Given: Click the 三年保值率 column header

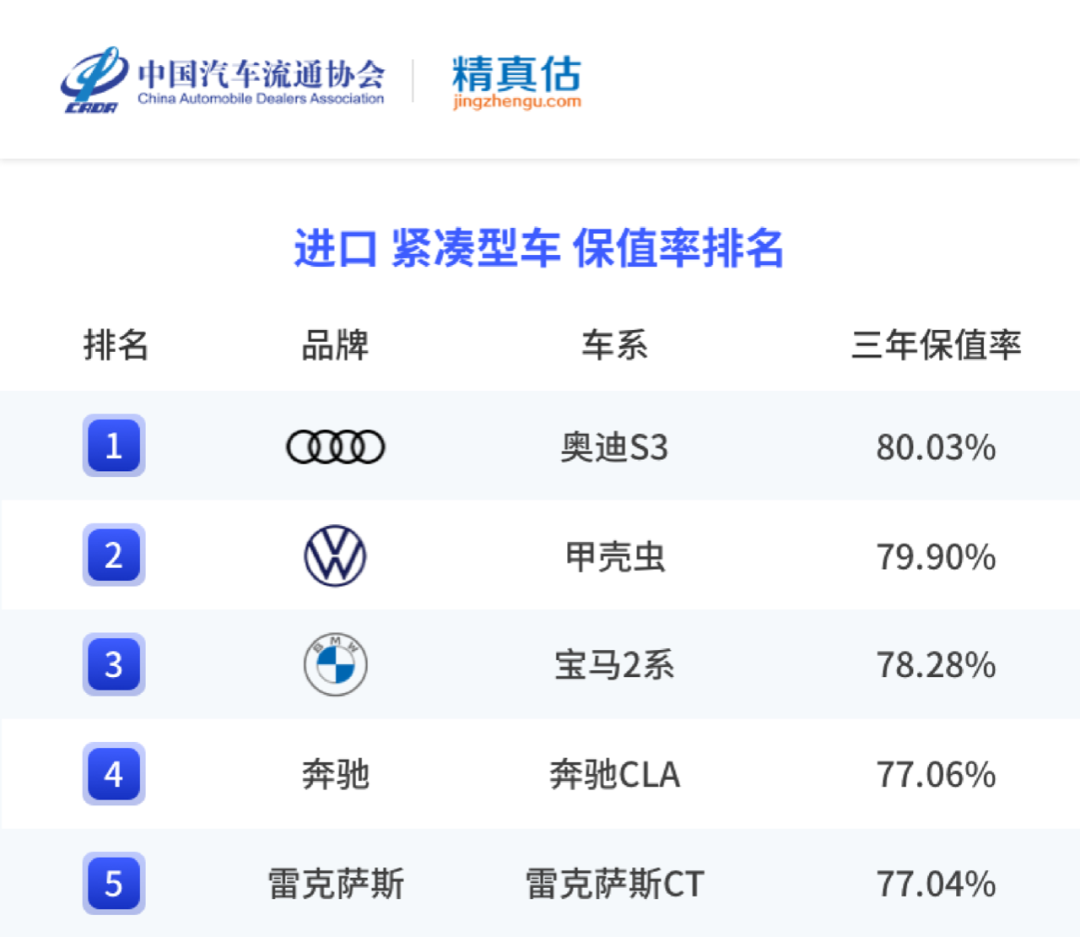Looking at the screenshot, I should (936, 345).
